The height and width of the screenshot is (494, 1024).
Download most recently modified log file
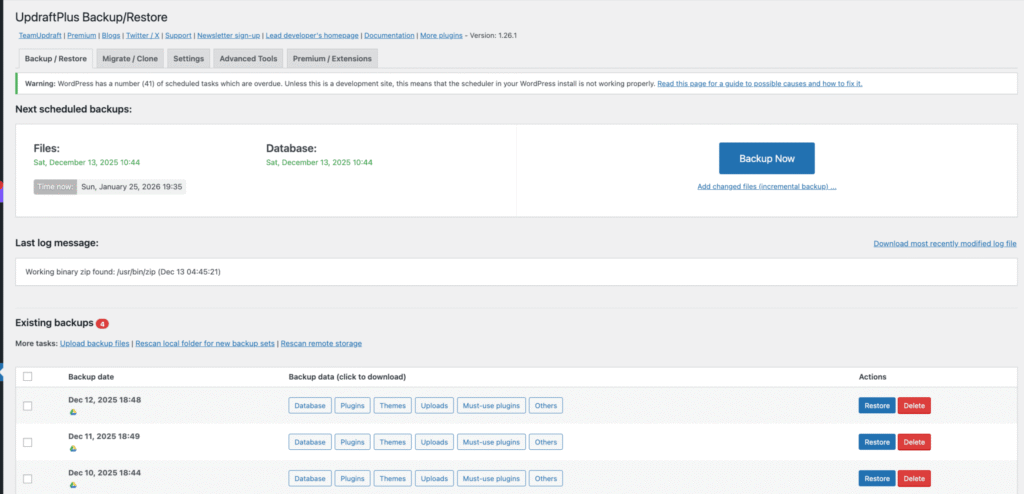945,244
